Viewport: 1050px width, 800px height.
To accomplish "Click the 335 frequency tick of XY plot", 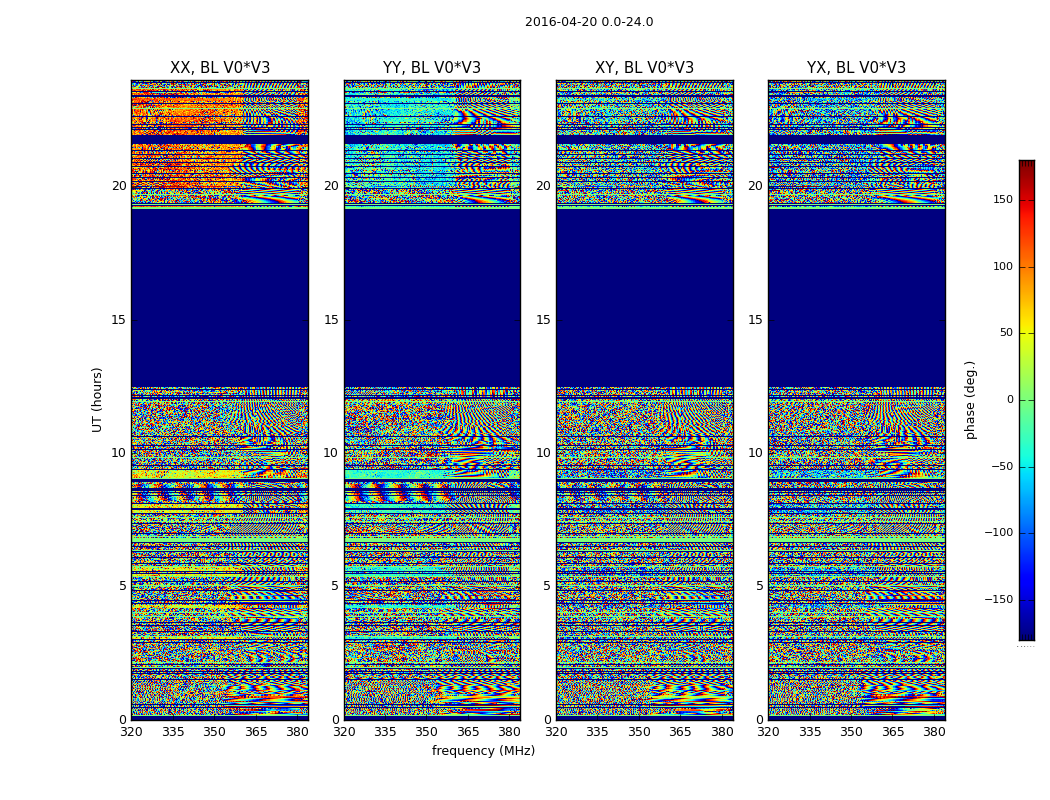I will pyautogui.click(x=597, y=732).
